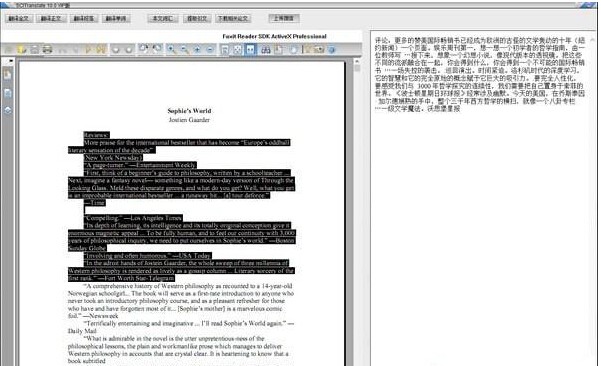
Task: Click the open file icon in PDF toolbar
Action: pyautogui.click(x=9, y=49)
